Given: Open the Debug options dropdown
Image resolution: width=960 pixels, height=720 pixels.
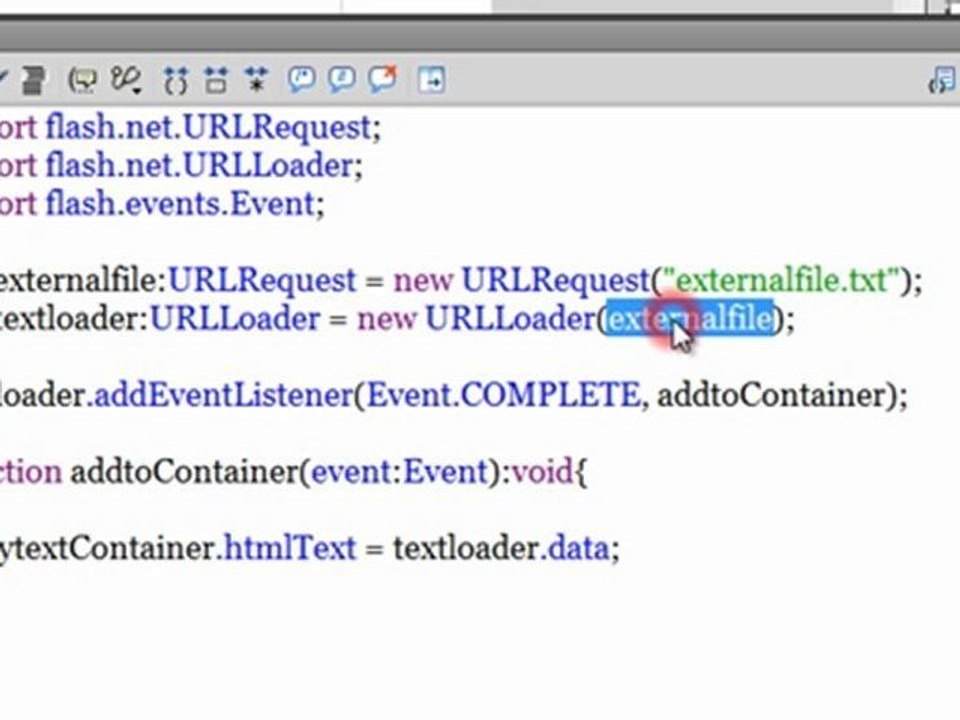Looking at the screenshot, I should (126, 80).
